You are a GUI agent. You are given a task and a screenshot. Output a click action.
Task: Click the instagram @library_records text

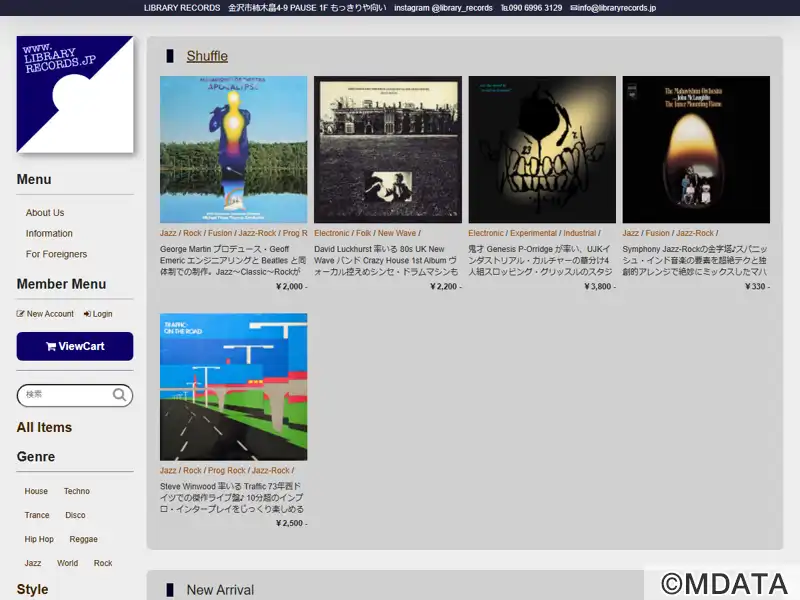(443, 8)
